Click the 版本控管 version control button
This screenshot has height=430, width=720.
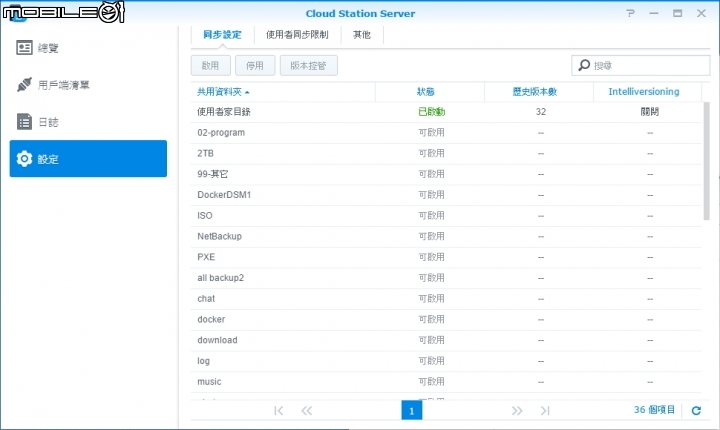tap(309, 66)
